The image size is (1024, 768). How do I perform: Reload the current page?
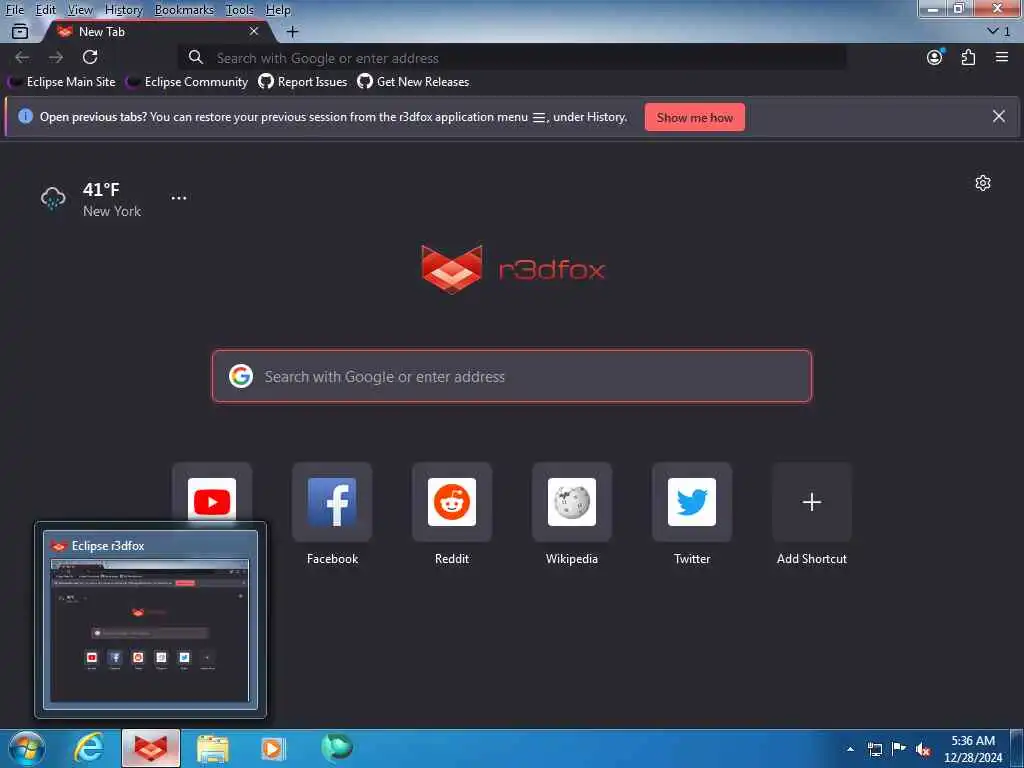pos(90,57)
